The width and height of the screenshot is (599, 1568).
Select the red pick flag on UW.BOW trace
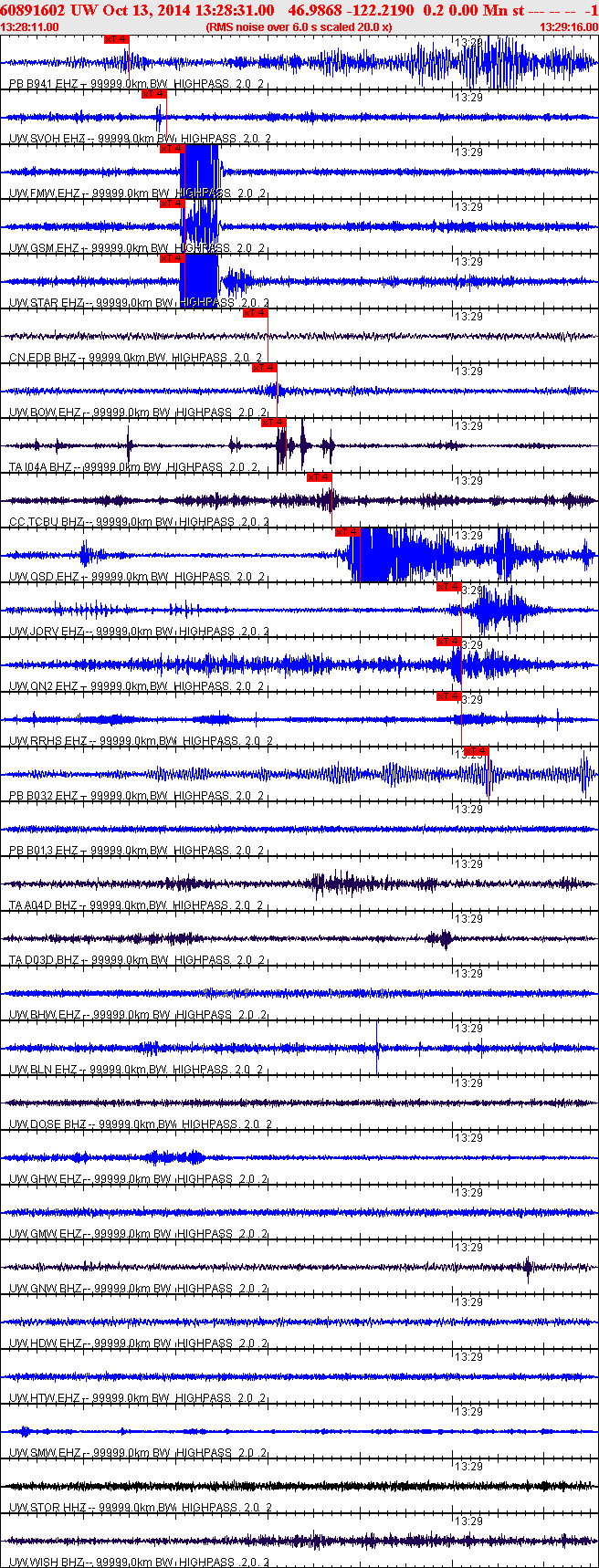tap(264, 368)
